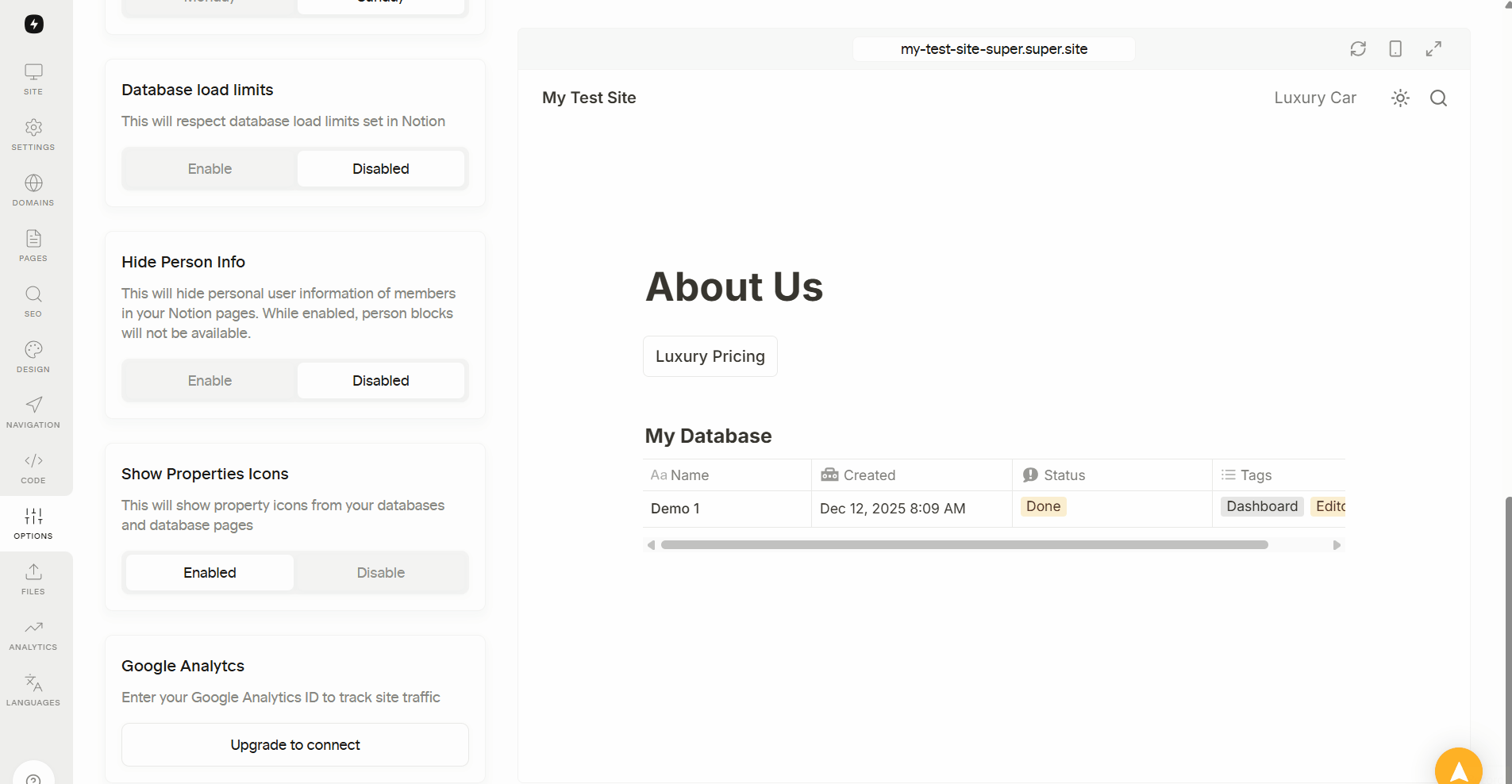This screenshot has height=784, width=1512.
Task: Open the Design palette section
Action: pos(33,357)
